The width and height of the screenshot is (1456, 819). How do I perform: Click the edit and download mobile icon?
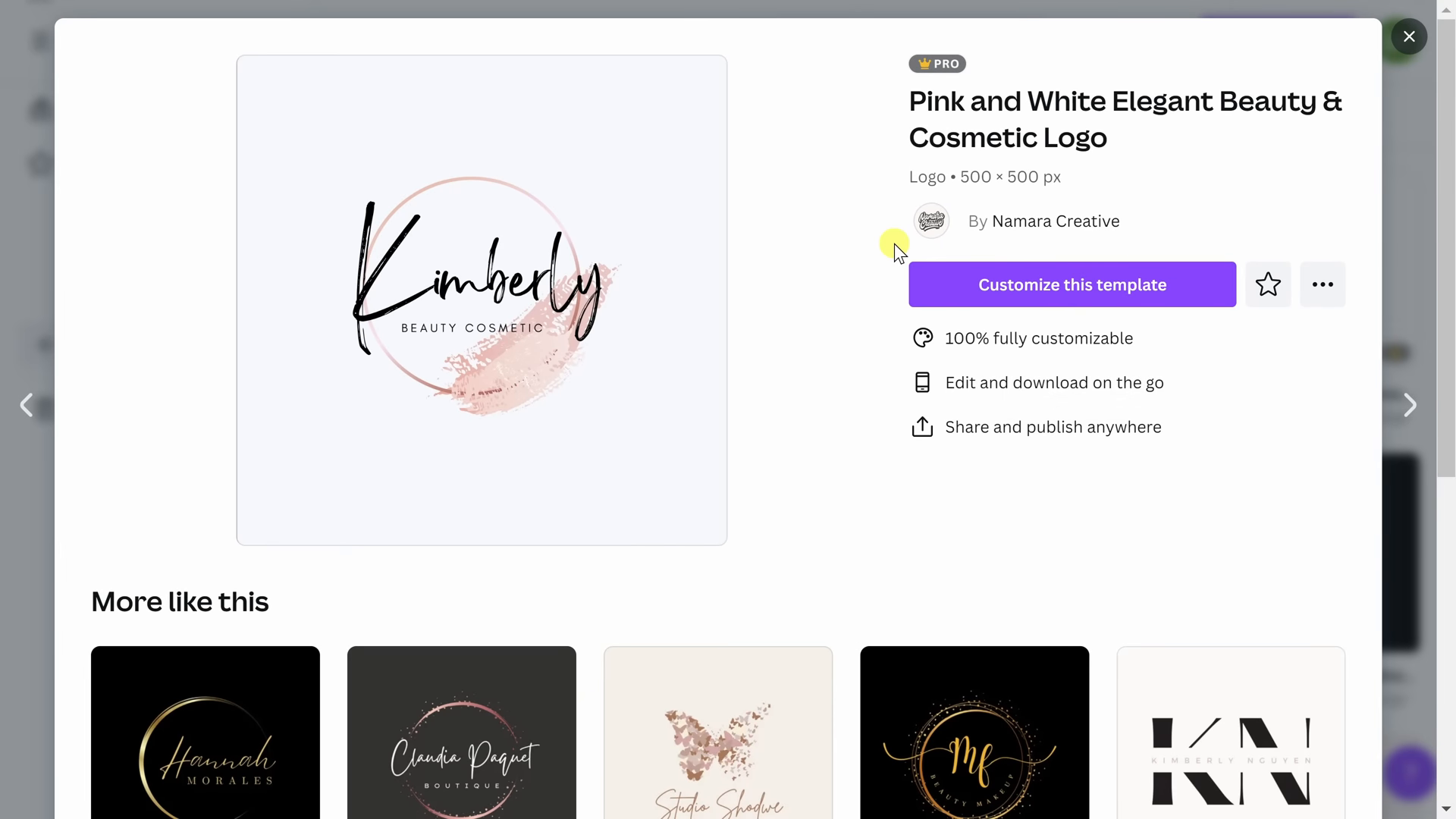tap(923, 382)
